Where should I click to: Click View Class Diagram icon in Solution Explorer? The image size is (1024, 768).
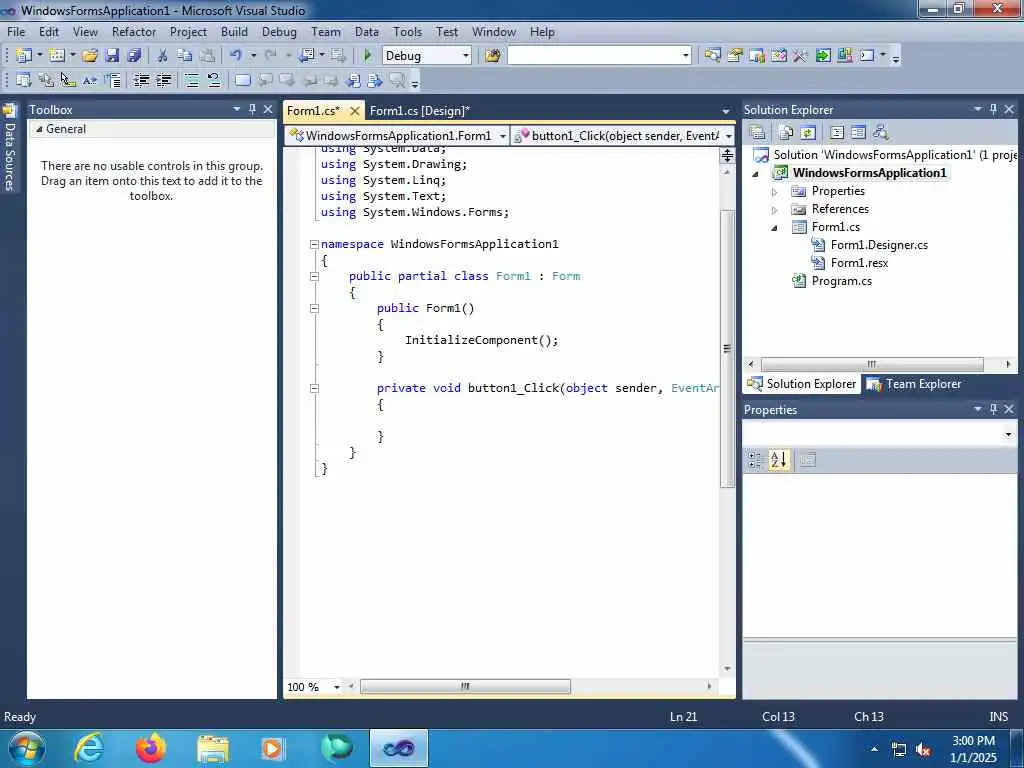click(x=881, y=133)
